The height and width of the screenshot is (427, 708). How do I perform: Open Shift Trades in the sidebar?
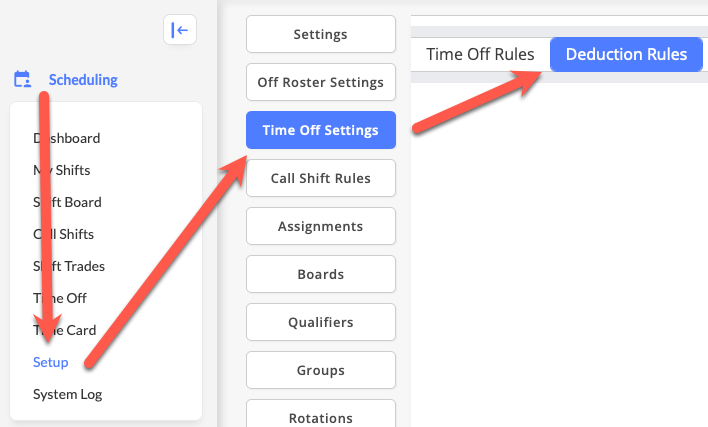(x=69, y=266)
